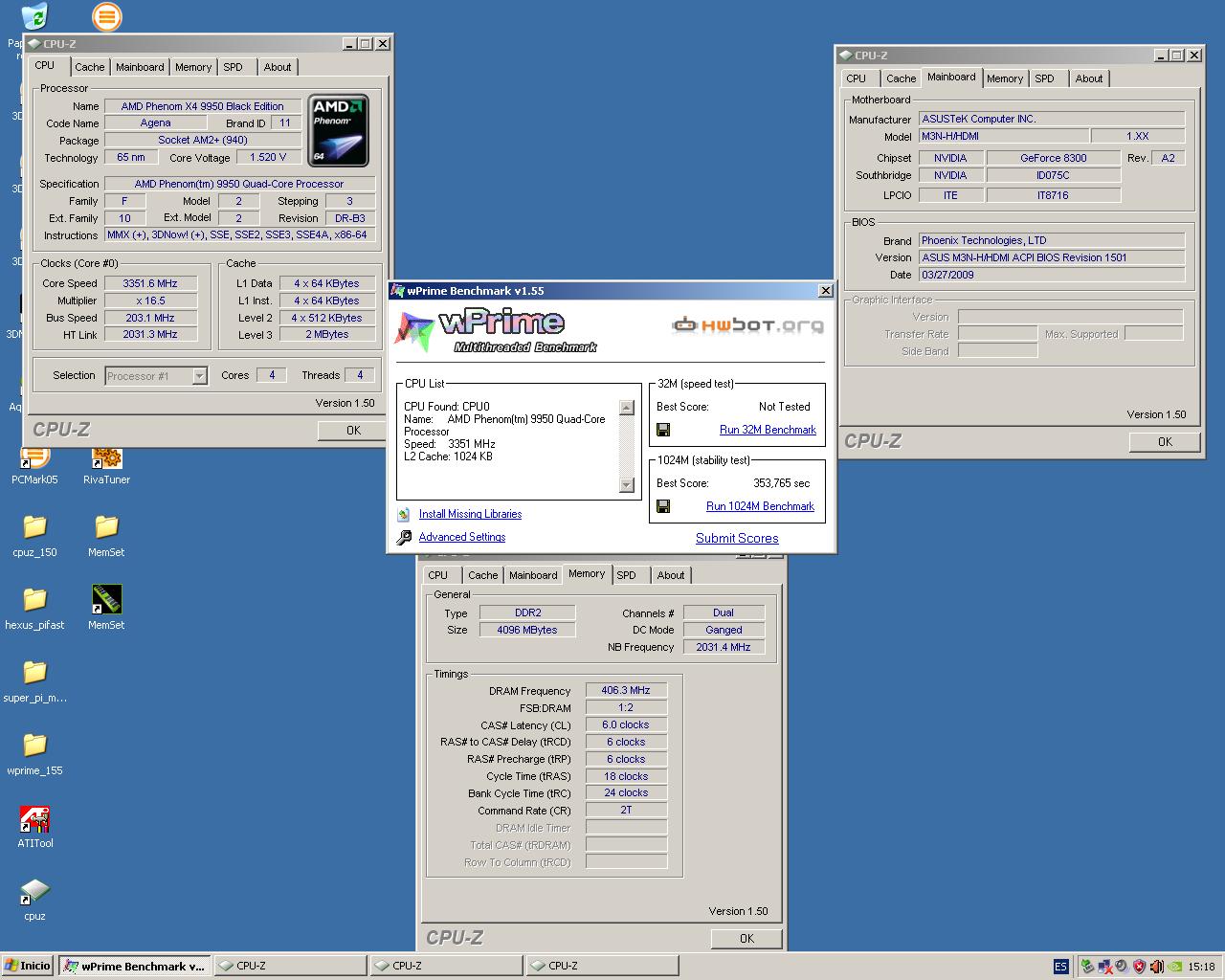Open Cache tab in right CPU-Z window
1225x980 pixels.
(901, 78)
